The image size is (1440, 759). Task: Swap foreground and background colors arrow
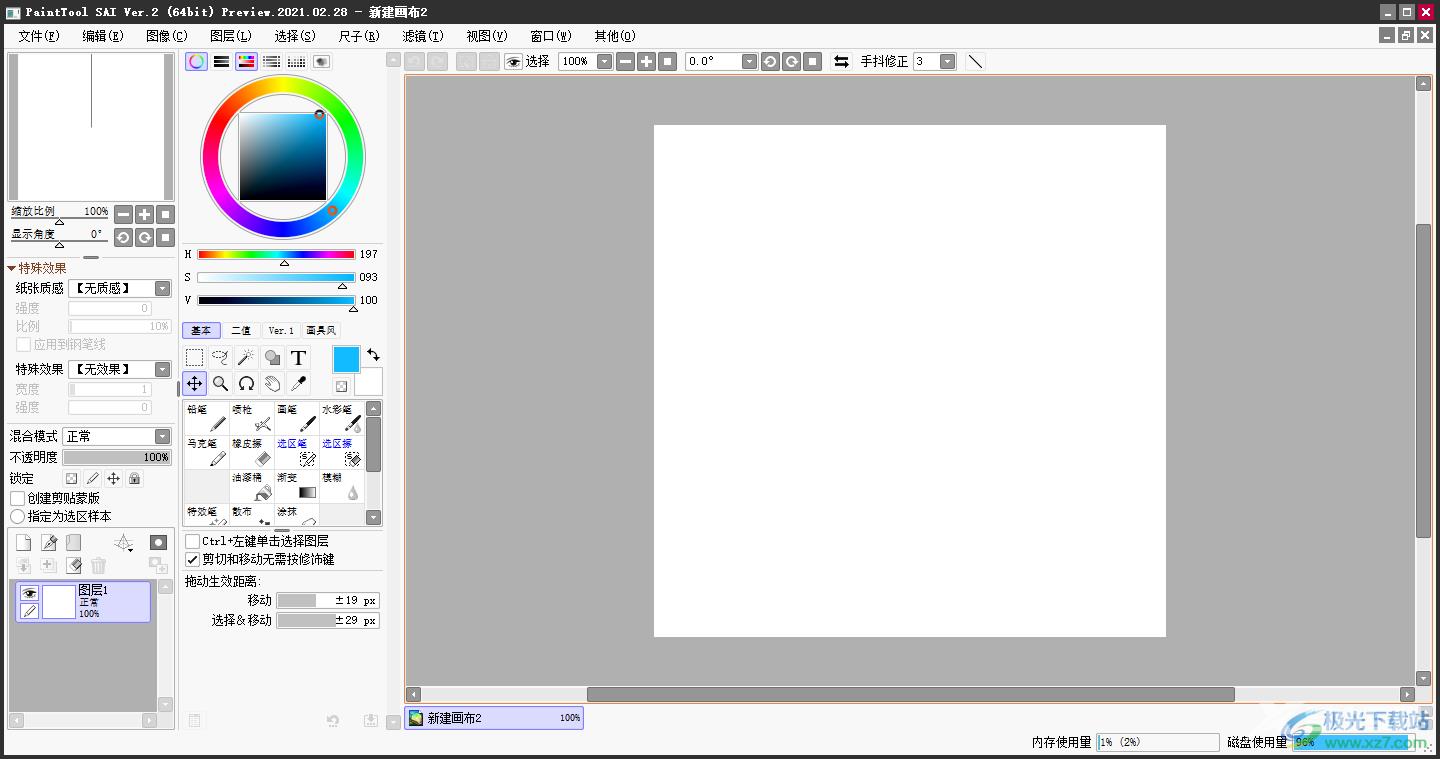(373, 355)
